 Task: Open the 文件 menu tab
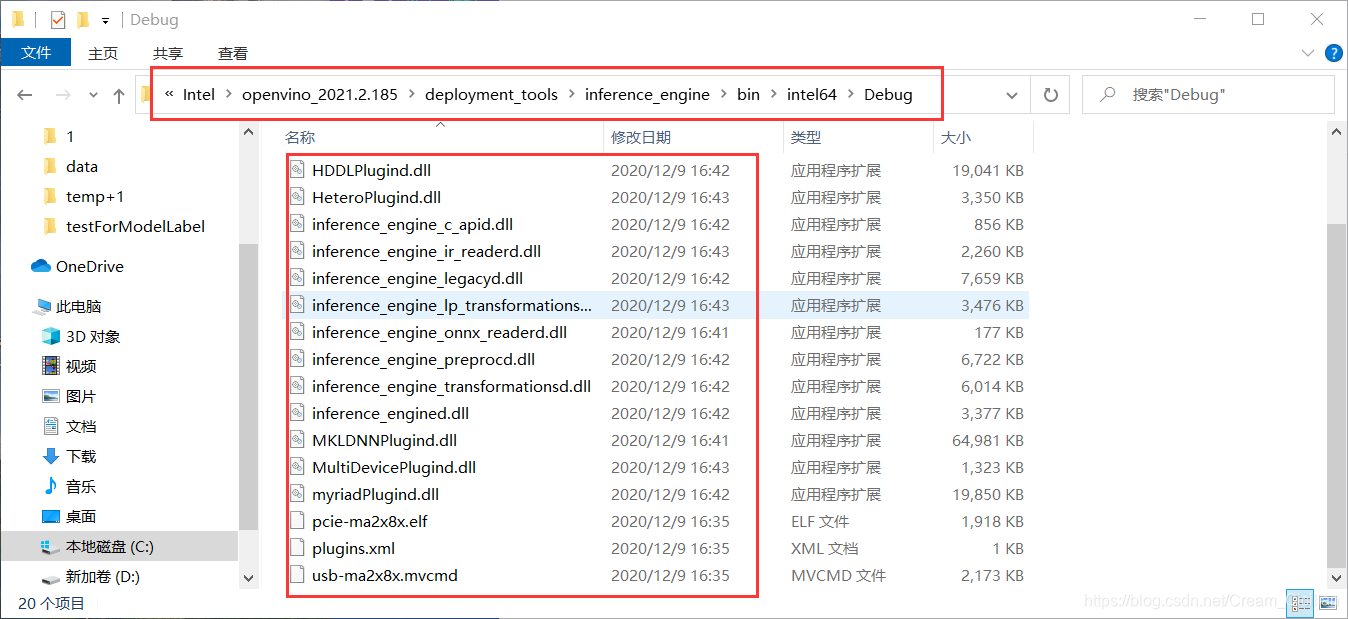coord(36,53)
